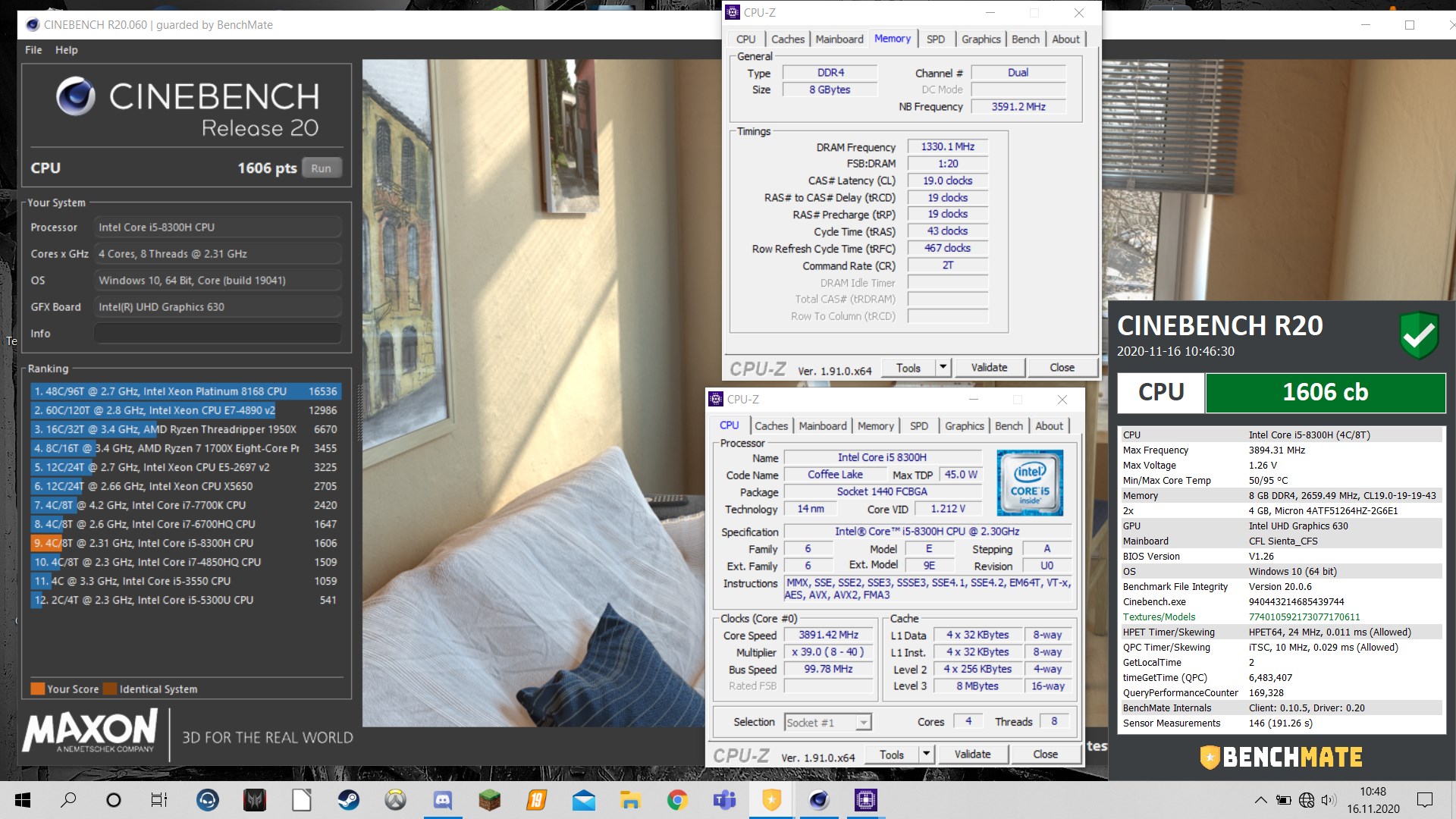Open Discord from taskbar
Viewport: 1456px width, 819px height.
[x=442, y=800]
